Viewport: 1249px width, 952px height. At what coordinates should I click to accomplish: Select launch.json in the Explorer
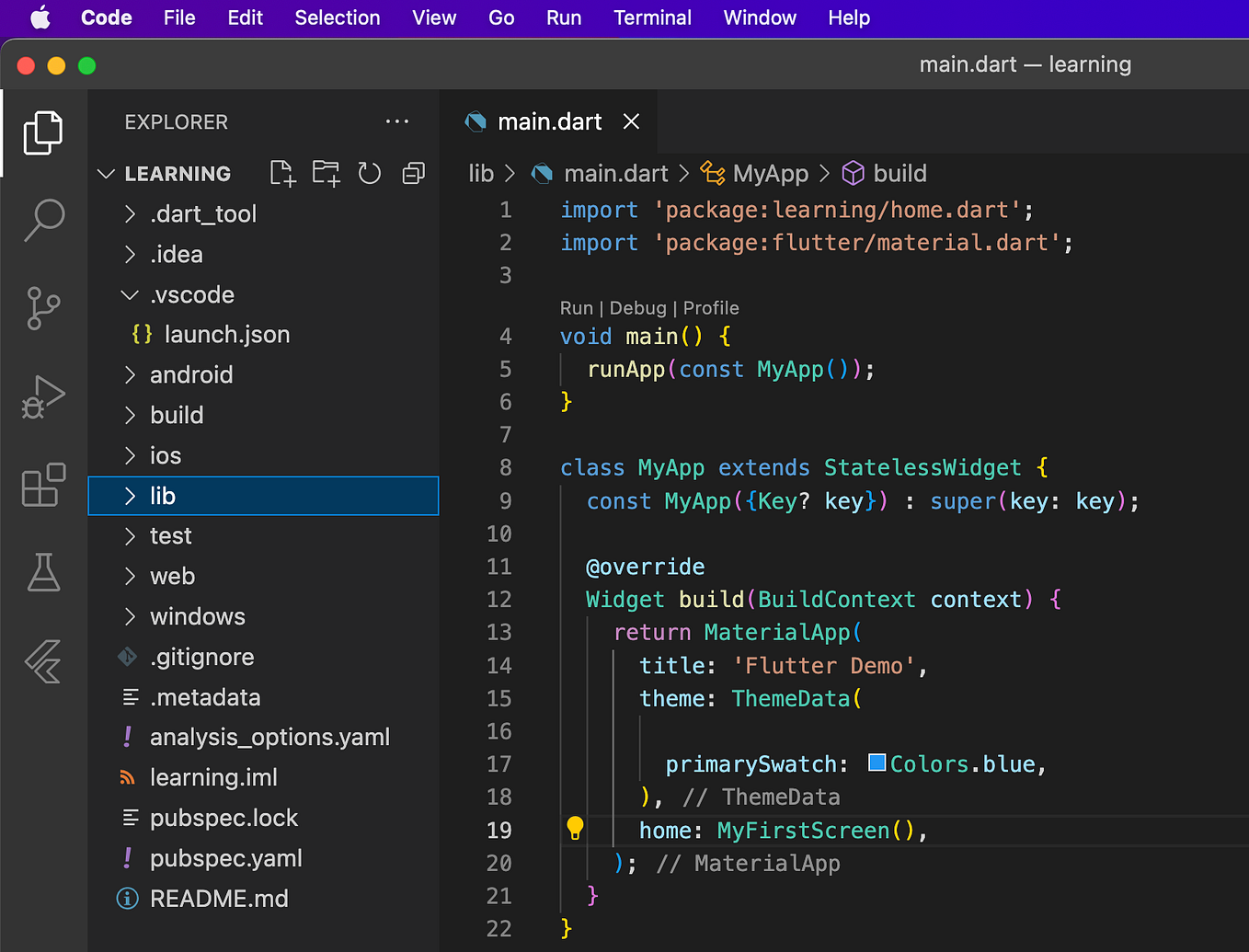pos(227,334)
